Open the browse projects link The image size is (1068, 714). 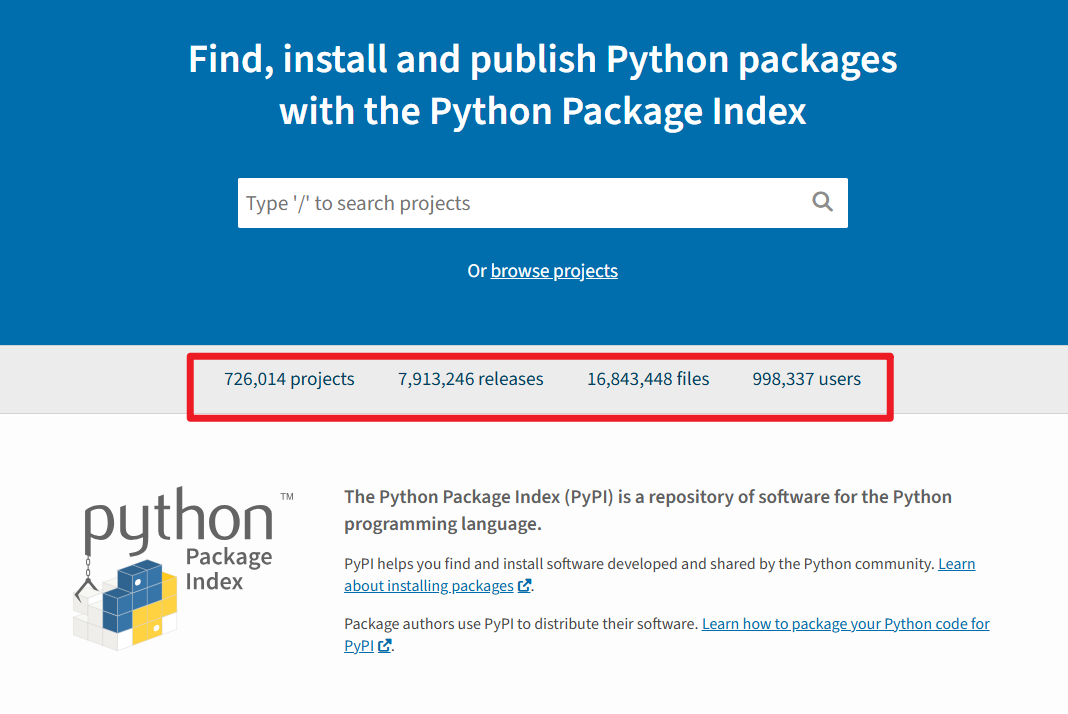(x=554, y=271)
